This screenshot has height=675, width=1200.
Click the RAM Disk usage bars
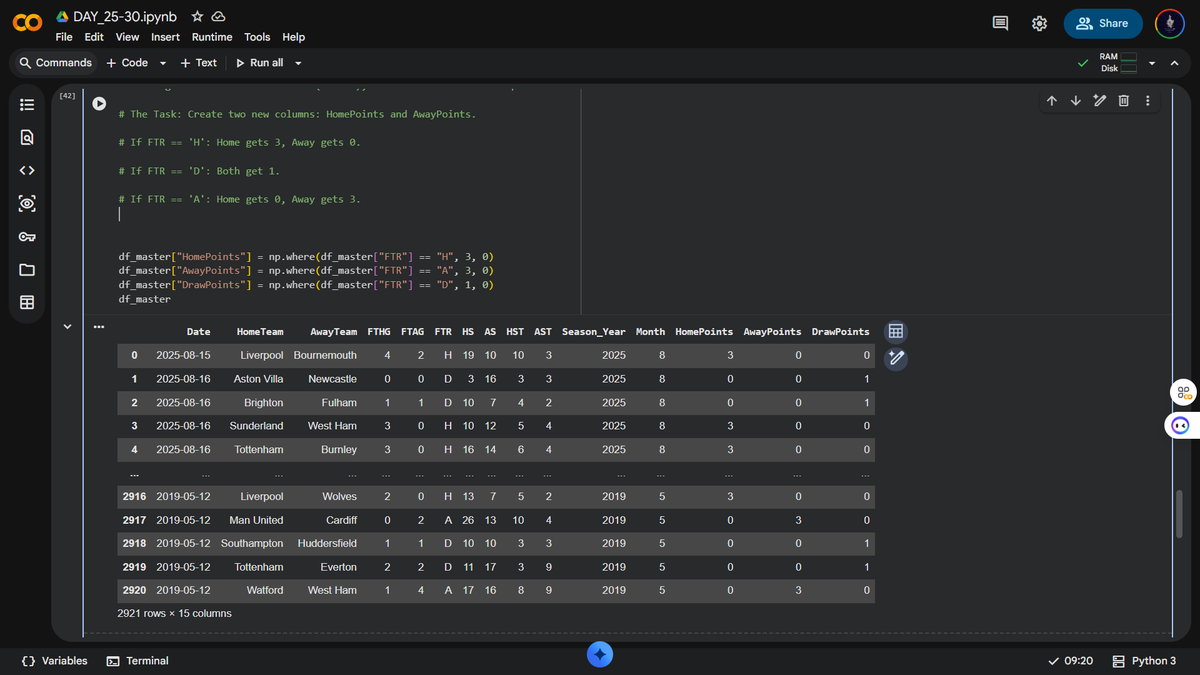click(x=1120, y=63)
